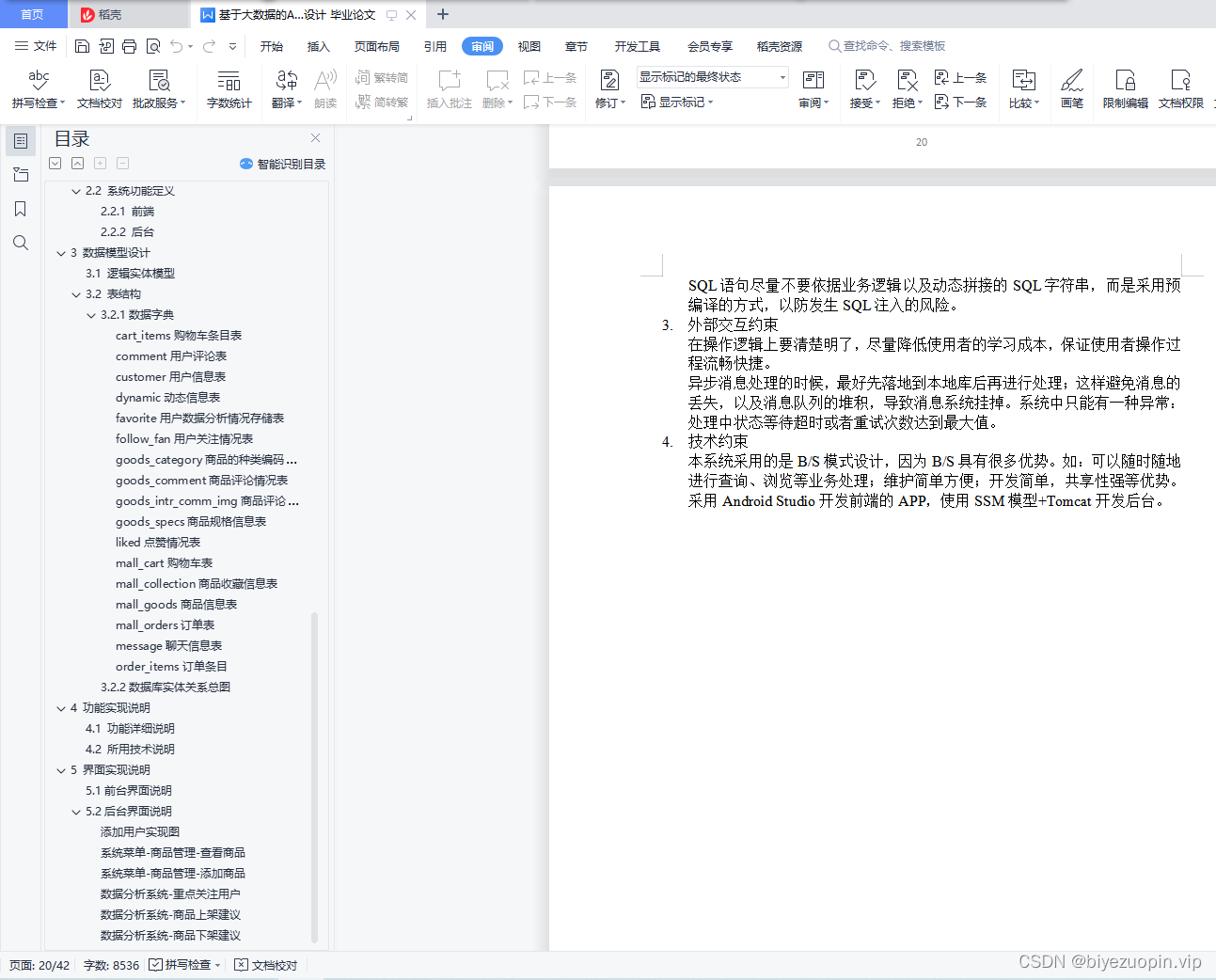Collapse the 3.2 表结构 tree node
Image resolution: width=1216 pixels, height=980 pixels.
tap(76, 294)
